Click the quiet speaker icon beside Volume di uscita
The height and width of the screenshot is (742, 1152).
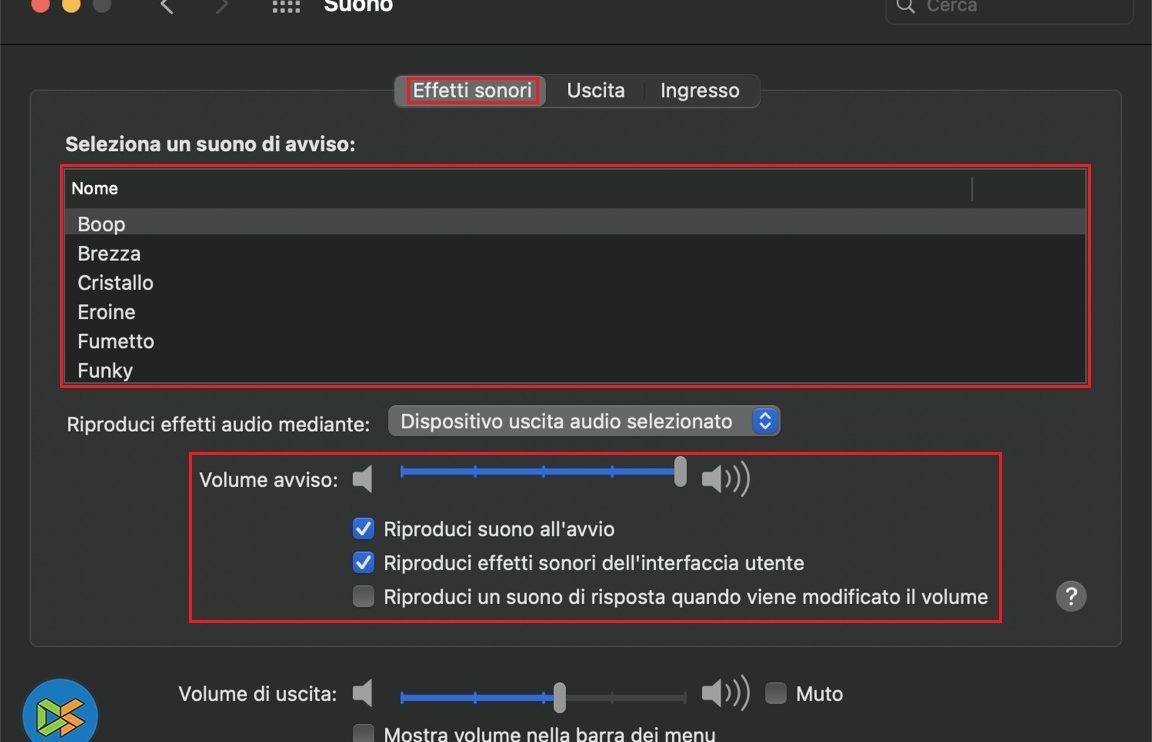pyautogui.click(x=363, y=693)
